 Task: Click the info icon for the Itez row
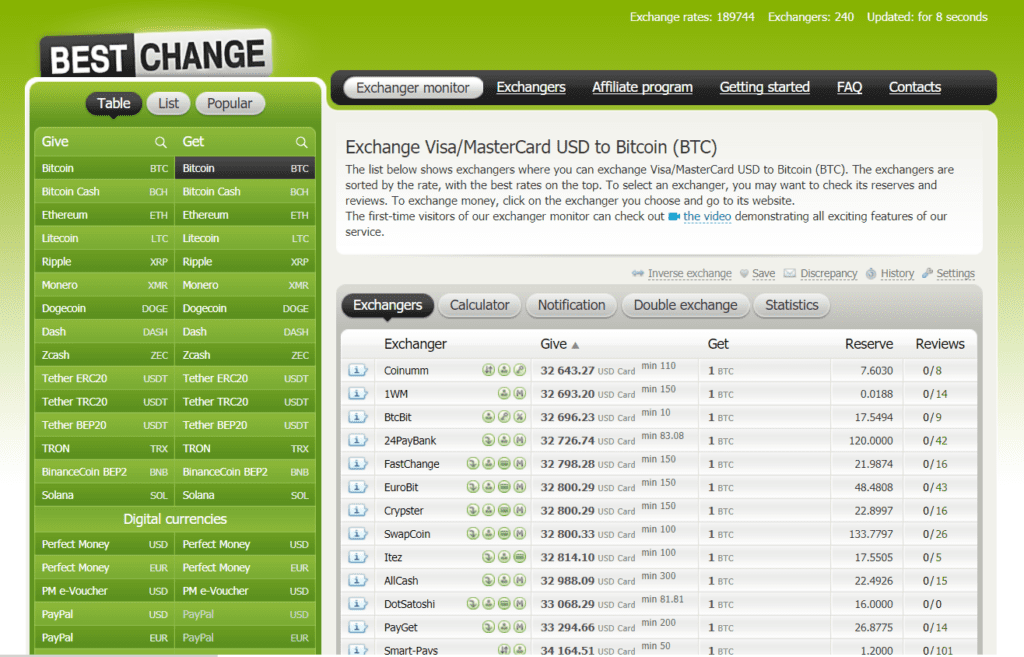click(358, 557)
